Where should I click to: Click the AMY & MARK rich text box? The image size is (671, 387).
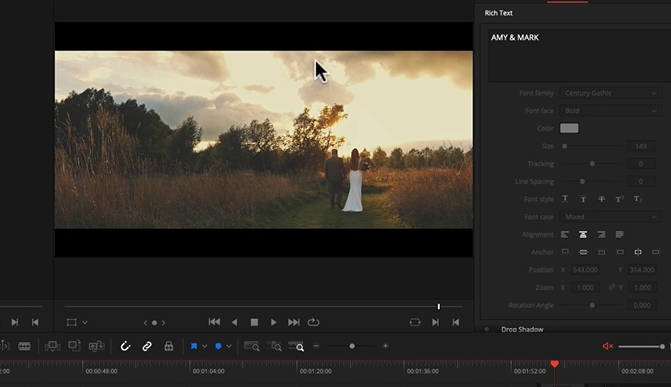[580, 55]
